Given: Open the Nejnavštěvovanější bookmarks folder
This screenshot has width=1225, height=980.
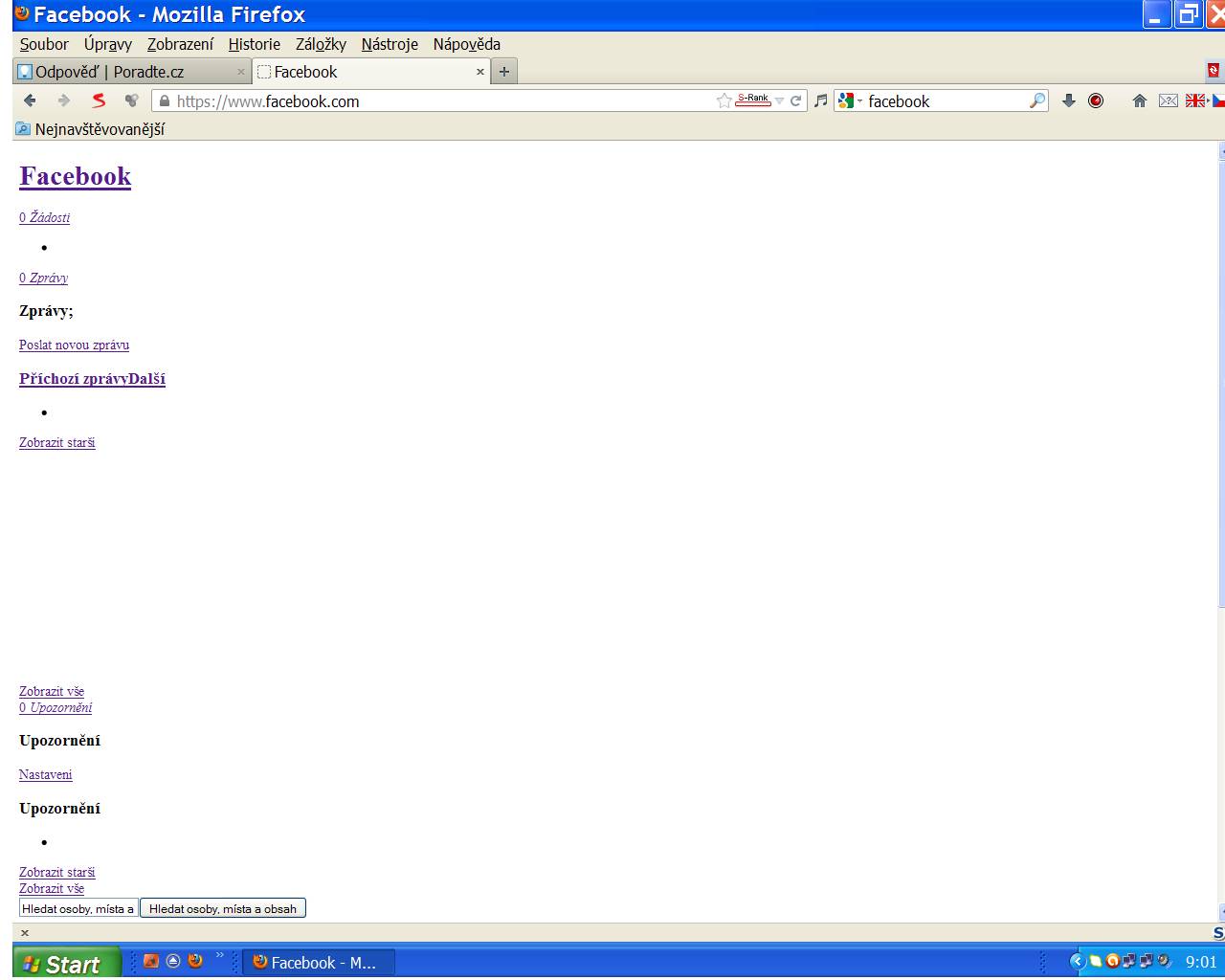Looking at the screenshot, I should tap(90, 129).
